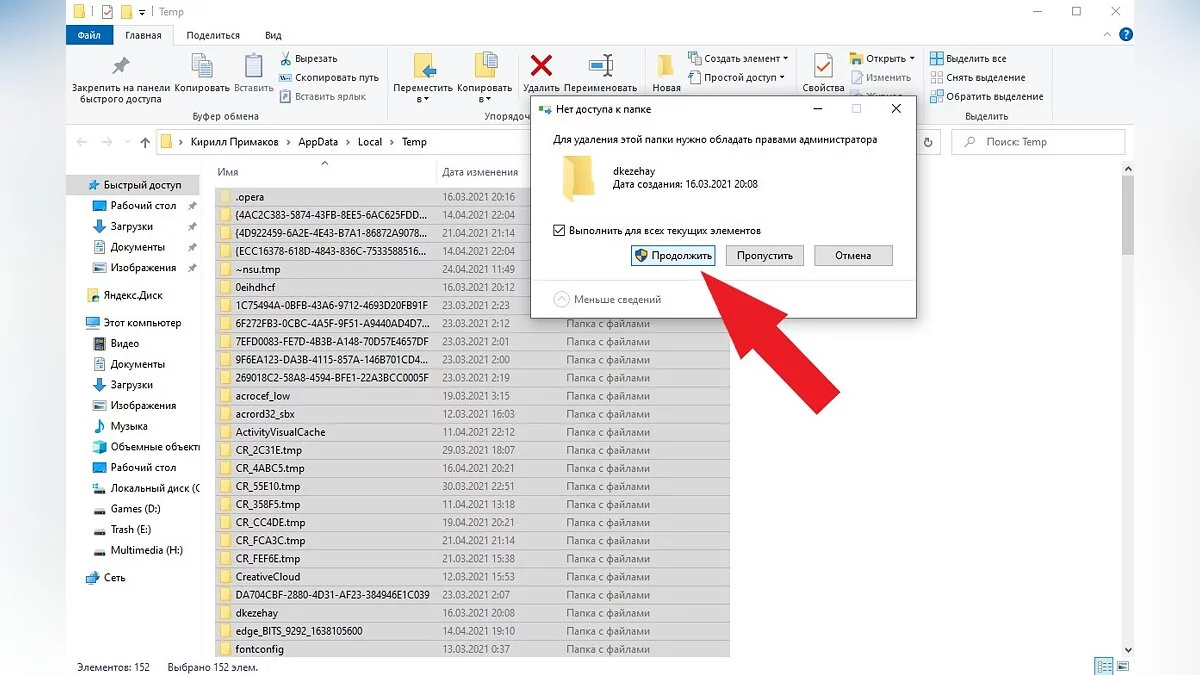Click the file list vertical scrollbar
1200x675 pixels.
coord(1129,400)
